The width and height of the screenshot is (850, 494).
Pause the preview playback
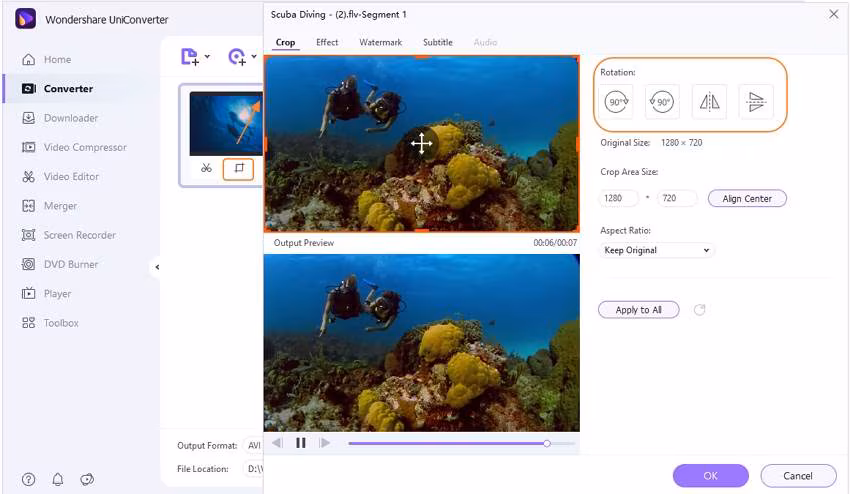point(301,443)
